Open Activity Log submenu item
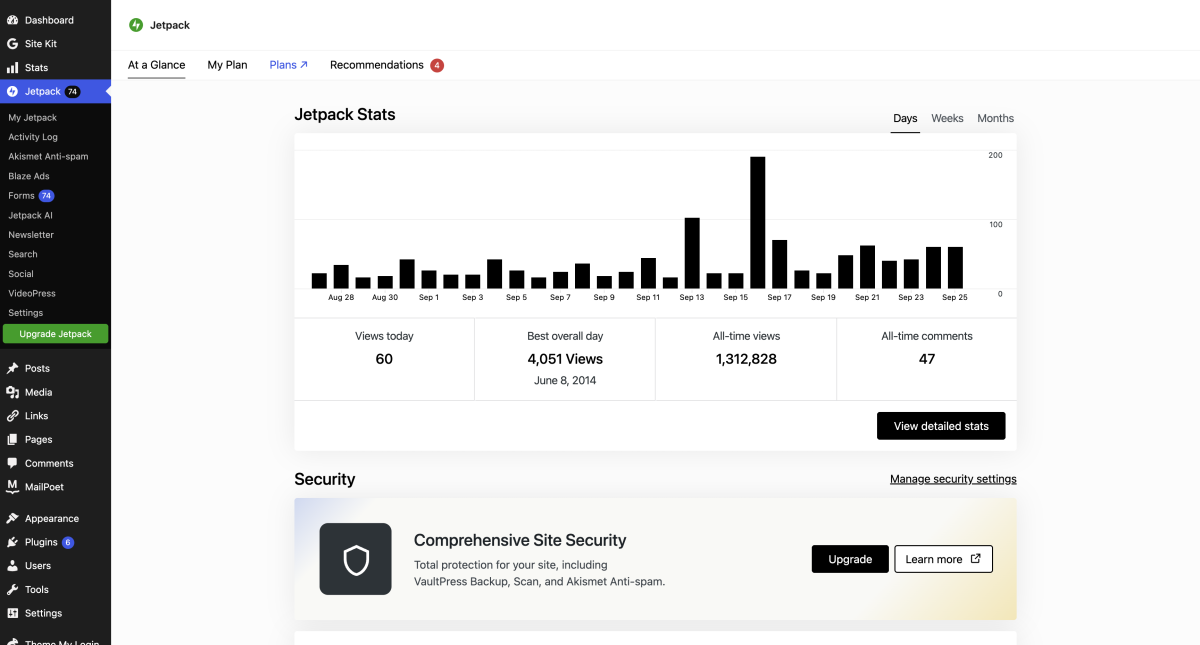This screenshot has width=1200, height=645. pos(33,137)
